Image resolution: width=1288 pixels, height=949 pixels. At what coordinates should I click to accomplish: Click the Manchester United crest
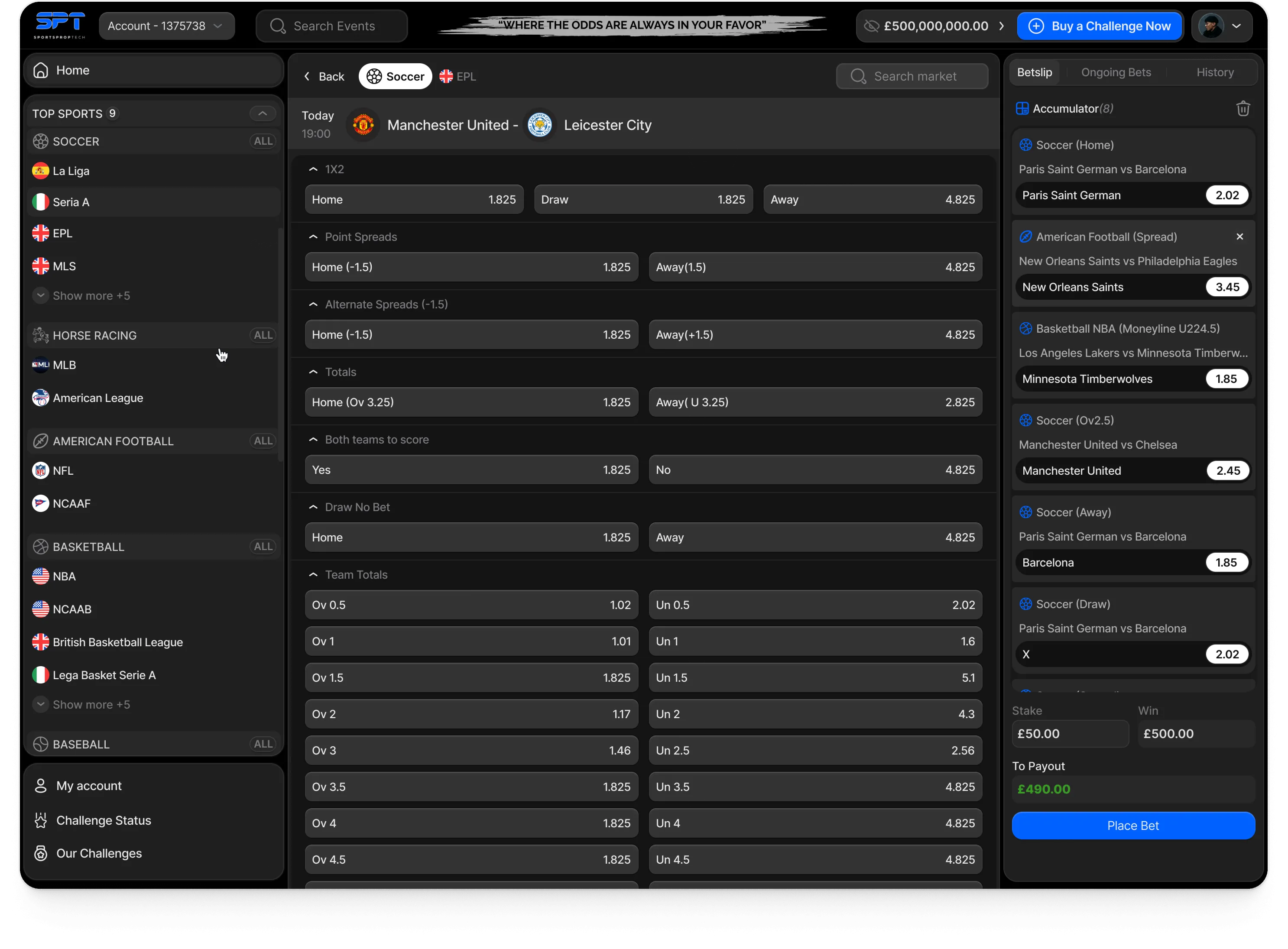tap(363, 125)
